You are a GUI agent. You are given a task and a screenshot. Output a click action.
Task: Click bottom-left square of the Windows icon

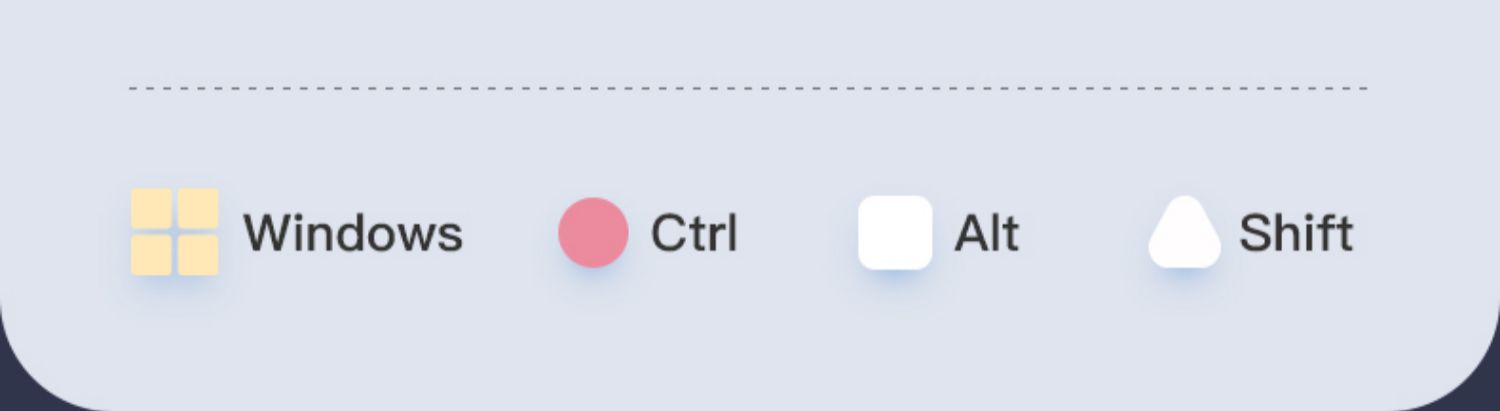click(x=153, y=255)
